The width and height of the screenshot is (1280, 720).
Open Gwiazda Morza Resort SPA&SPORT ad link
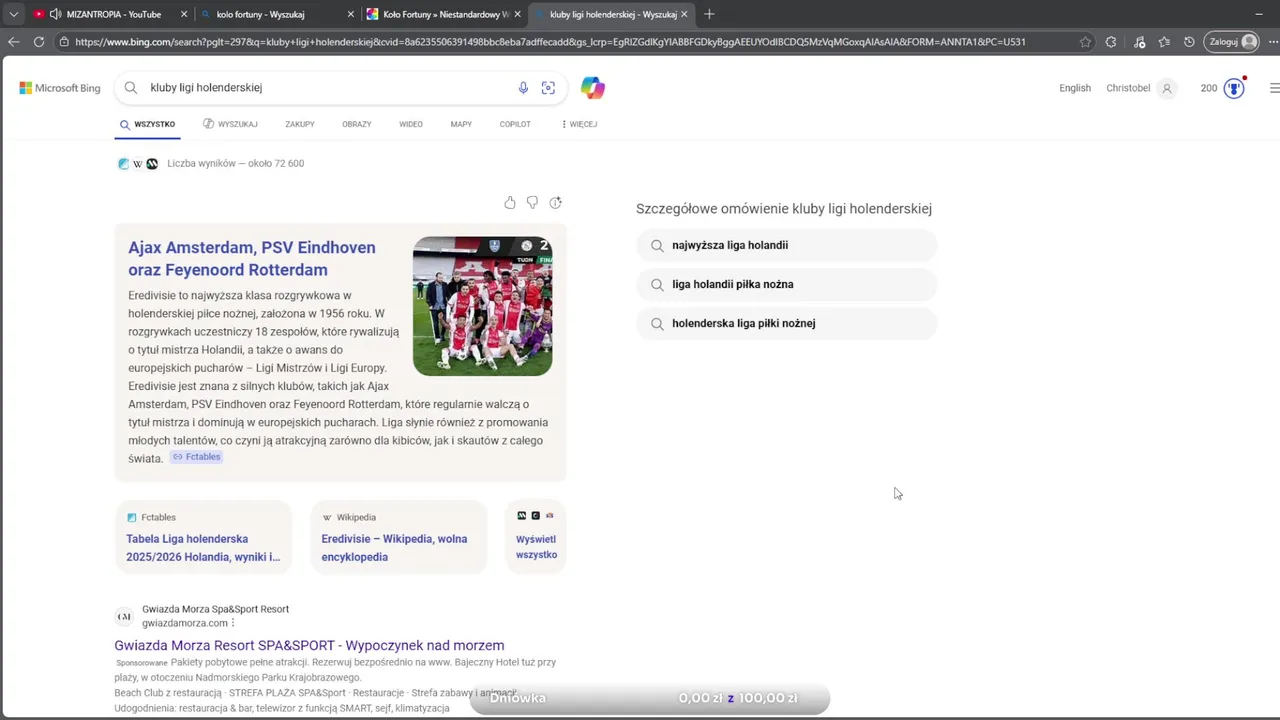point(309,646)
